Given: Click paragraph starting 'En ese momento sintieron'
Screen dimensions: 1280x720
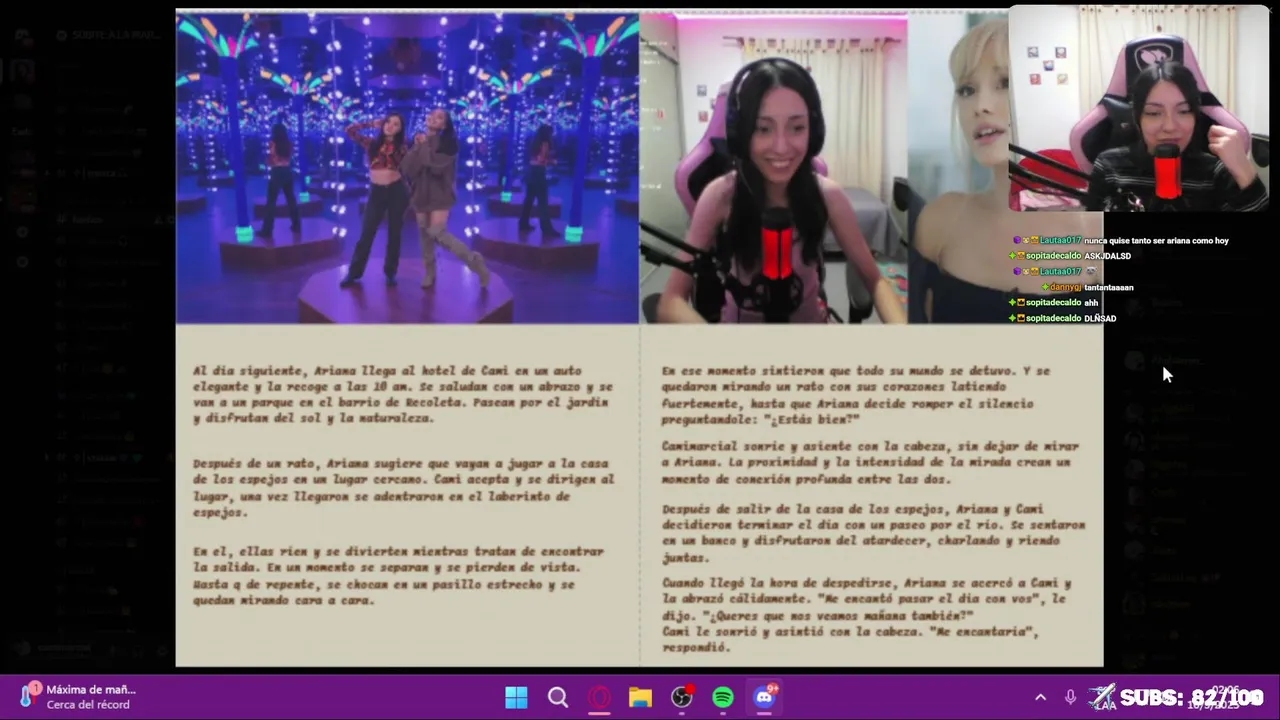Looking at the screenshot, I should click(x=855, y=394).
